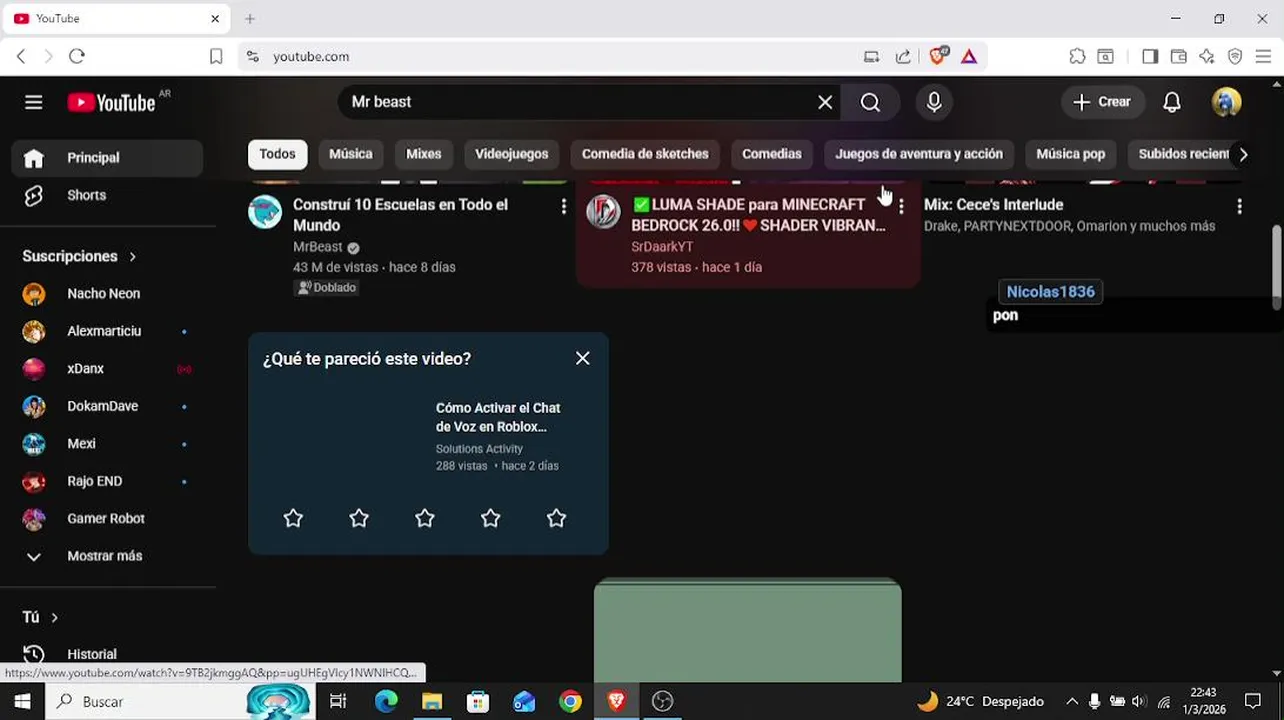Open the account avatar menu
1284x720 pixels.
coord(1227,102)
